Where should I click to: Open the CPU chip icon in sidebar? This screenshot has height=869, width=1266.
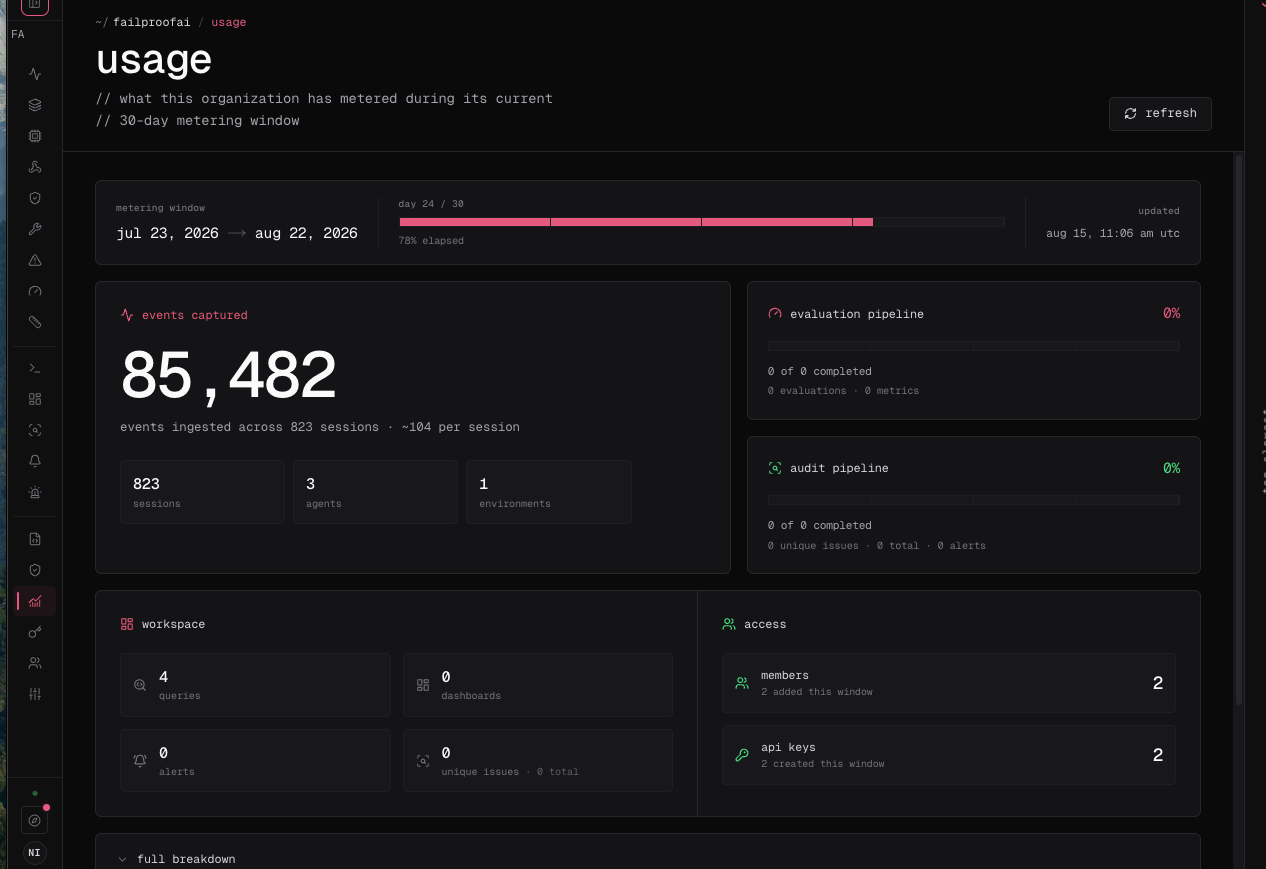coord(35,136)
